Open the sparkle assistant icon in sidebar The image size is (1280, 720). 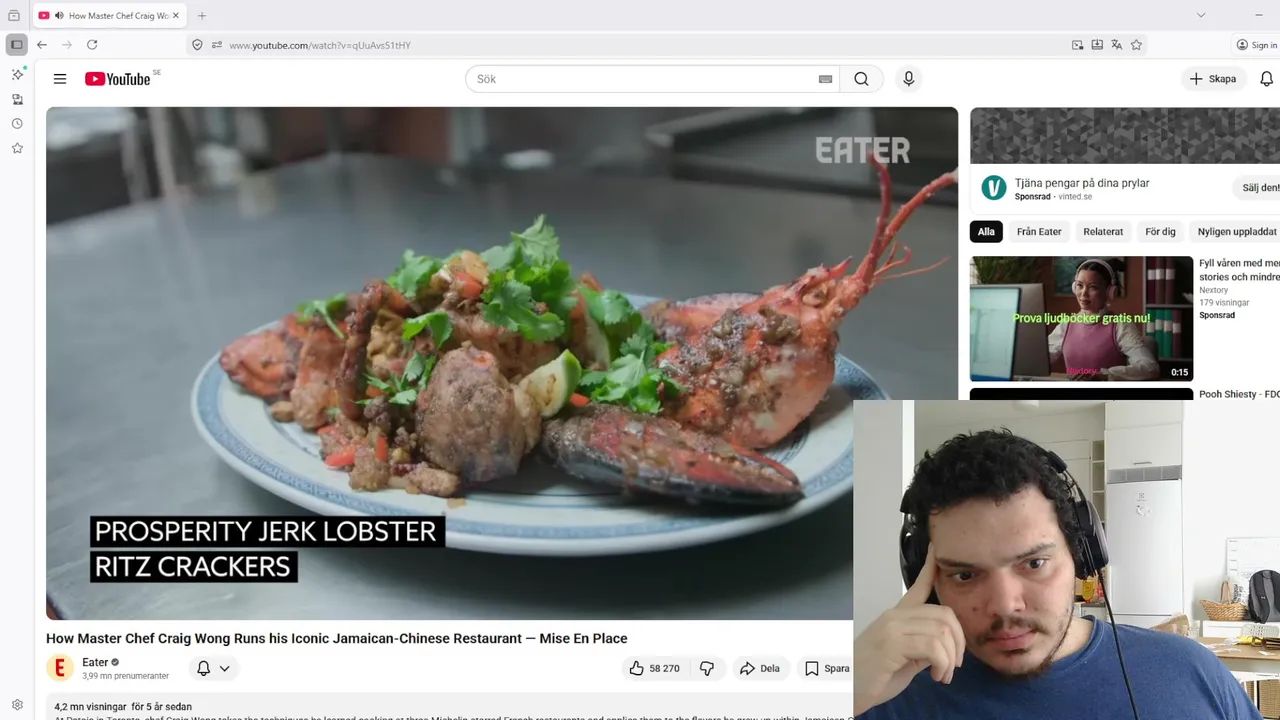coord(17,75)
